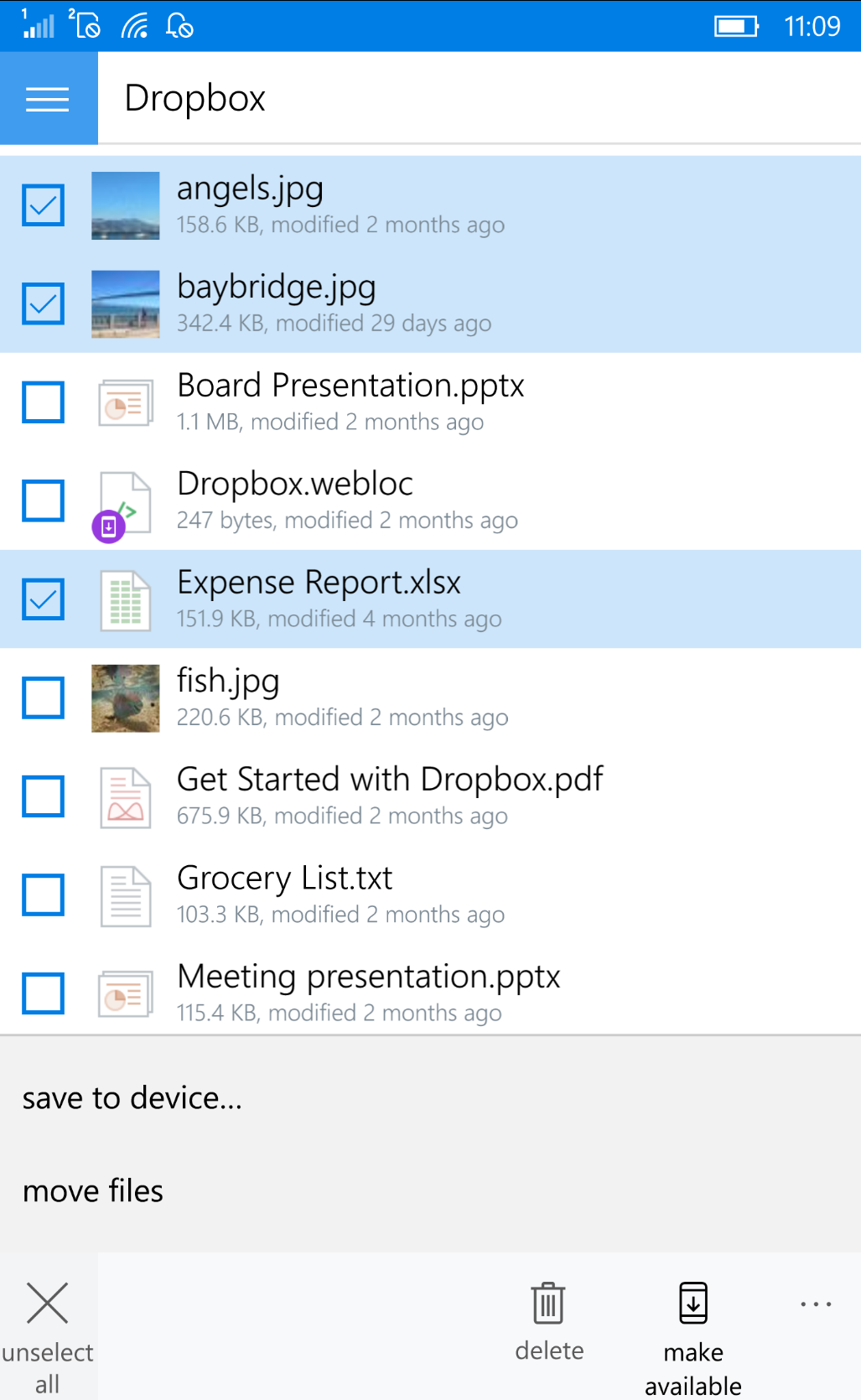Viewport: 861px width, 1400px height.
Task: Tap the make available offline icon
Action: (x=693, y=1303)
